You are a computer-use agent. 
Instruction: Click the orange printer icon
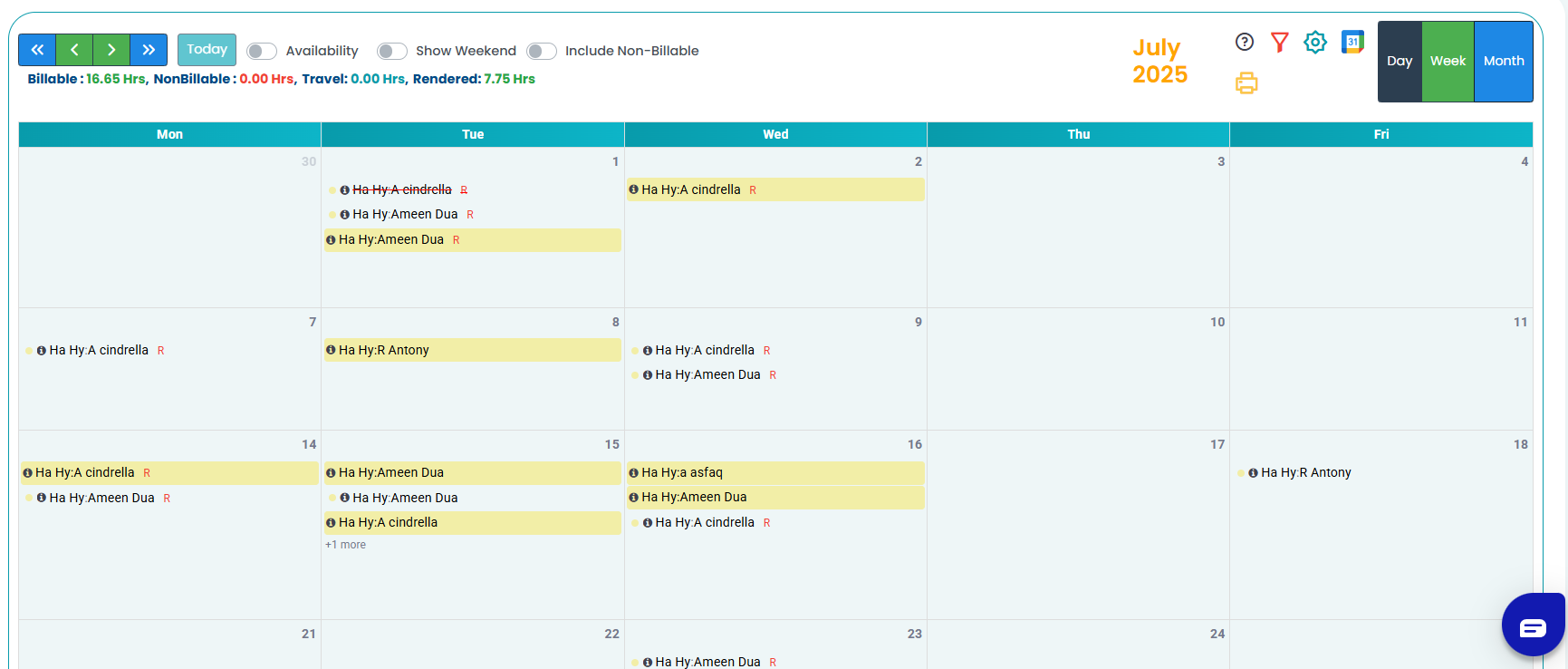(1246, 83)
